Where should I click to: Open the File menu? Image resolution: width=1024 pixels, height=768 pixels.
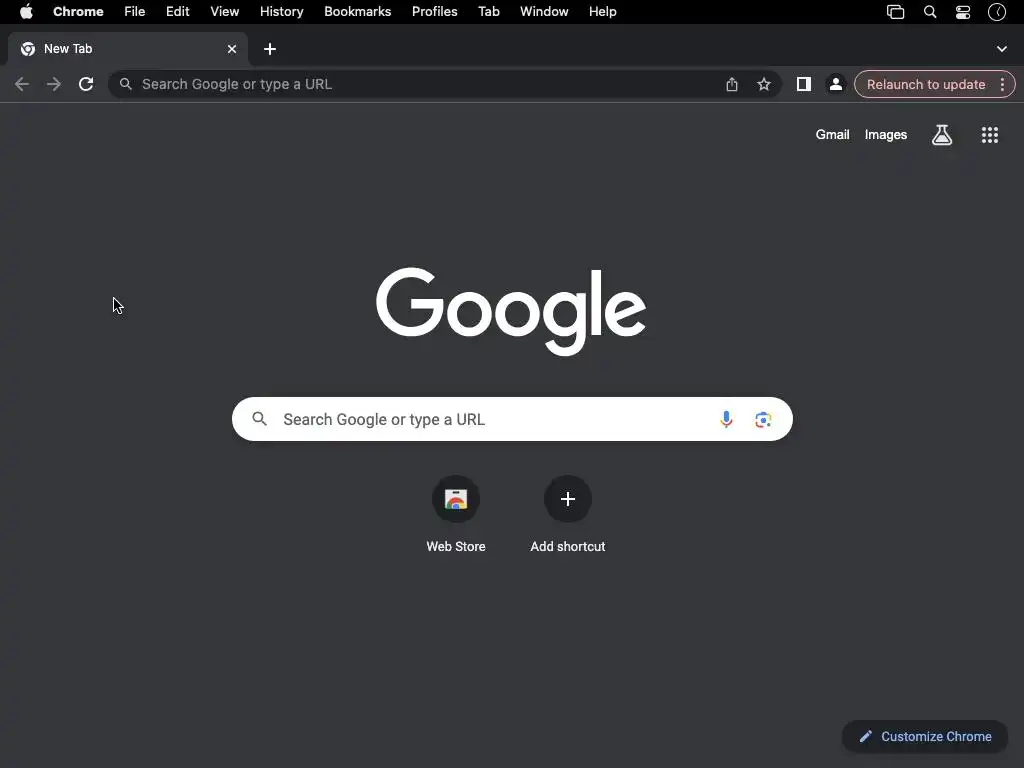click(x=135, y=12)
